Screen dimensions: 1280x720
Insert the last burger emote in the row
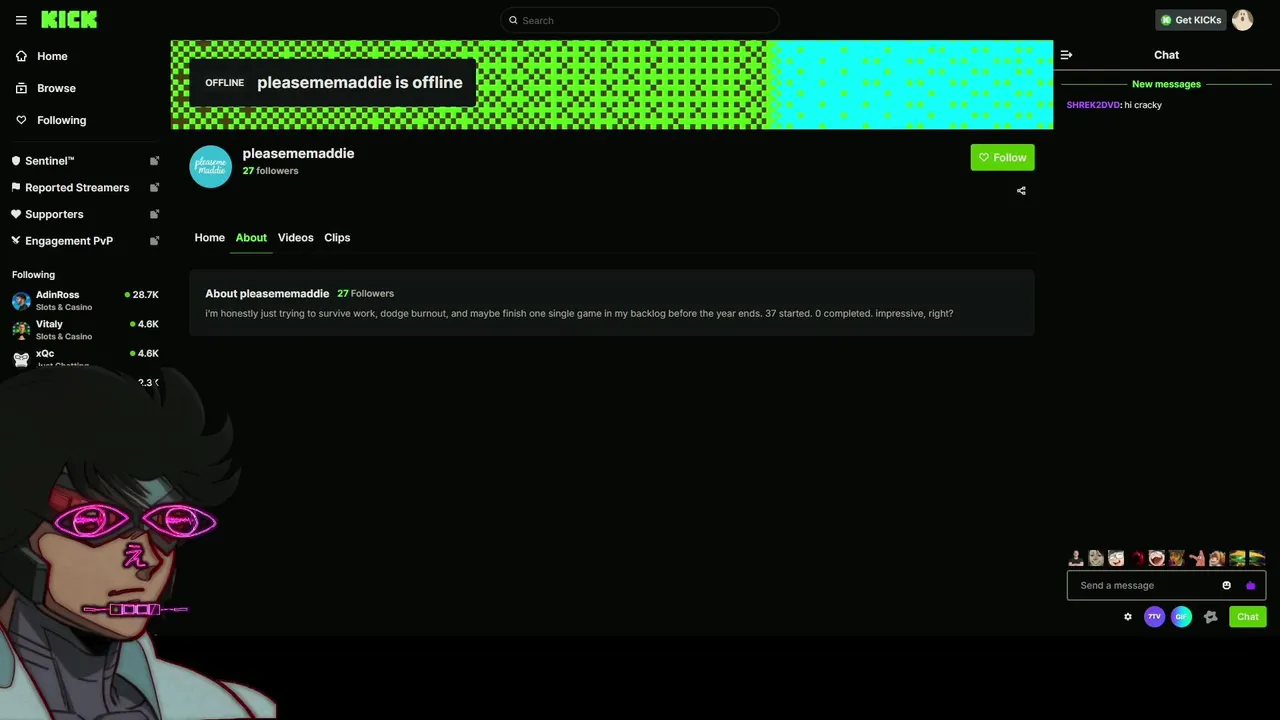pyautogui.click(x=1257, y=558)
